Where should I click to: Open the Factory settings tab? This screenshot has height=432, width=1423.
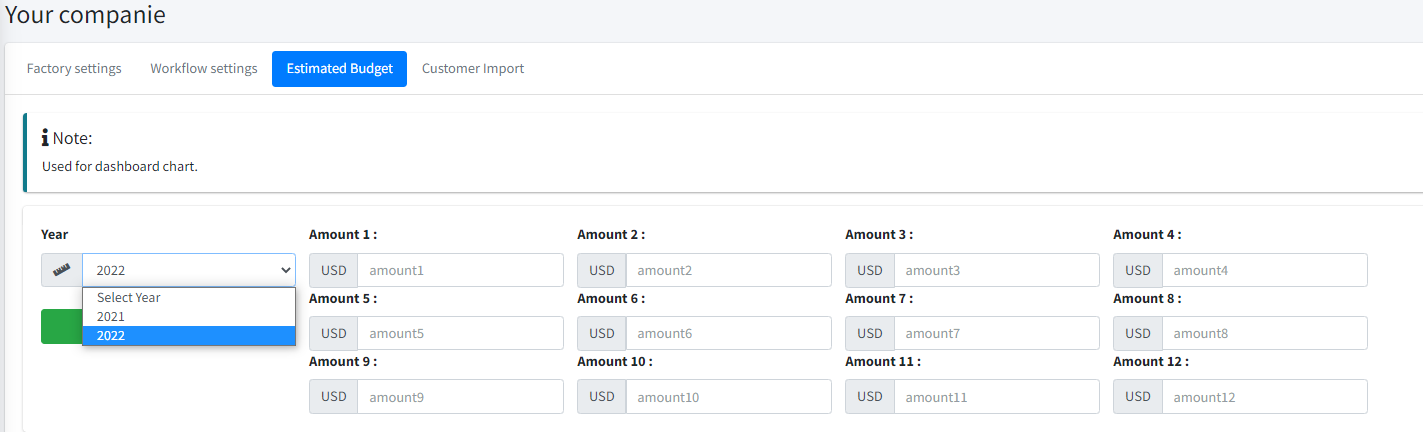tap(74, 69)
